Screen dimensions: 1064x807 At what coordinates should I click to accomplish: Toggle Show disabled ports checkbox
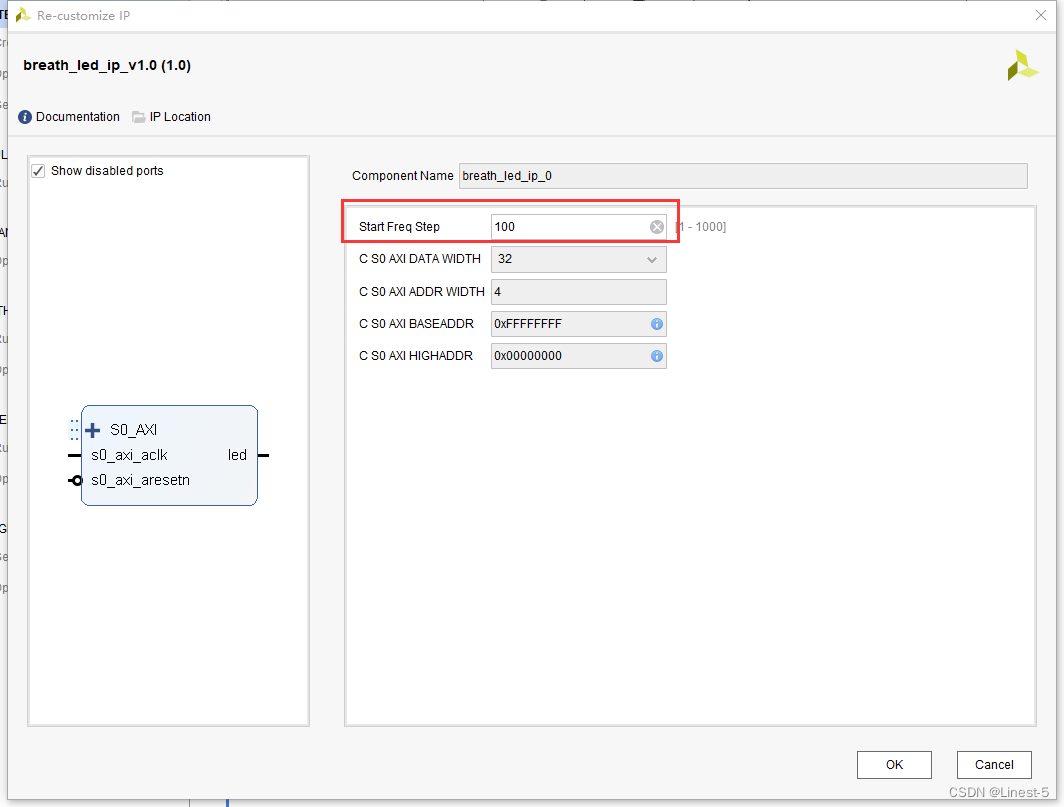point(39,171)
